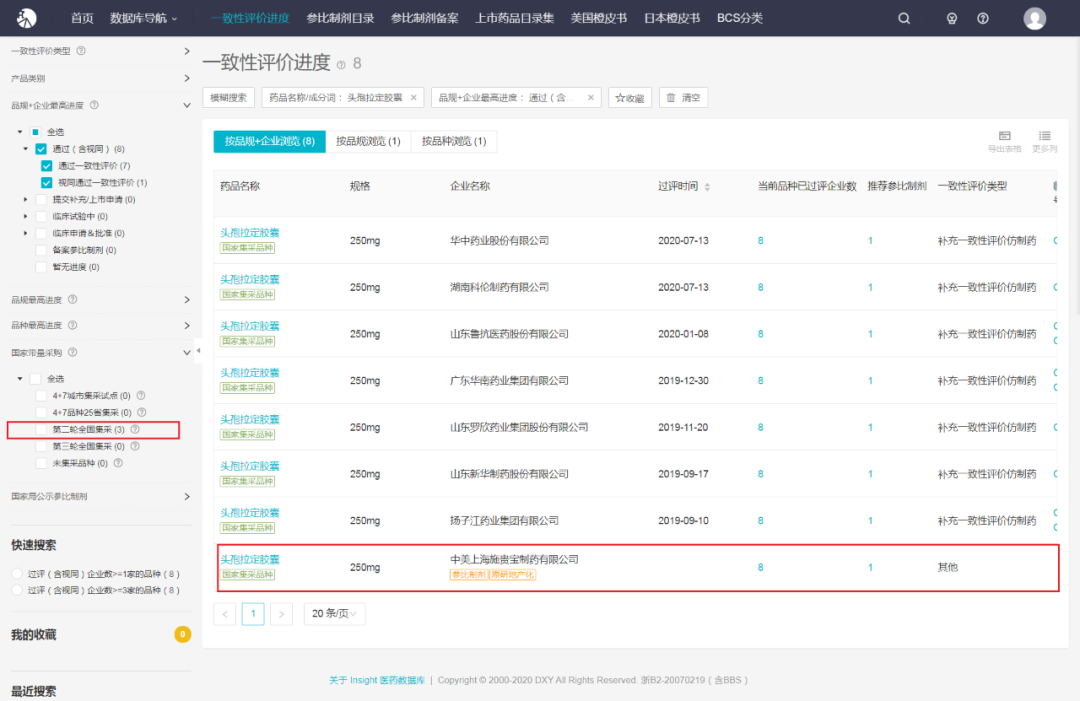Image resolution: width=1080 pixels, height=701 pixels.
Task: Open the search magnifier icon in the header
Action: click(904, 19)
